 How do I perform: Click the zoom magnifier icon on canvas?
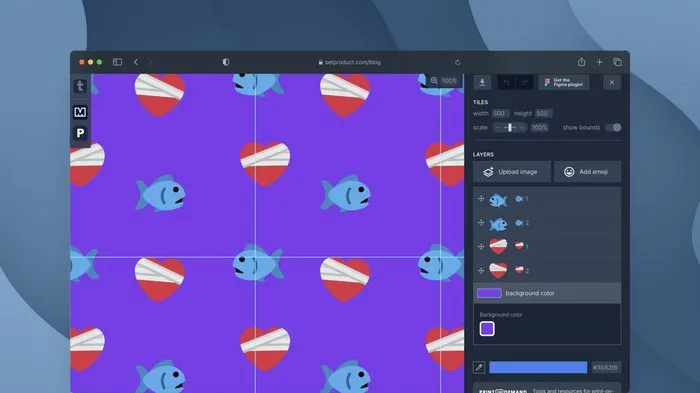(x=434, y=81)
